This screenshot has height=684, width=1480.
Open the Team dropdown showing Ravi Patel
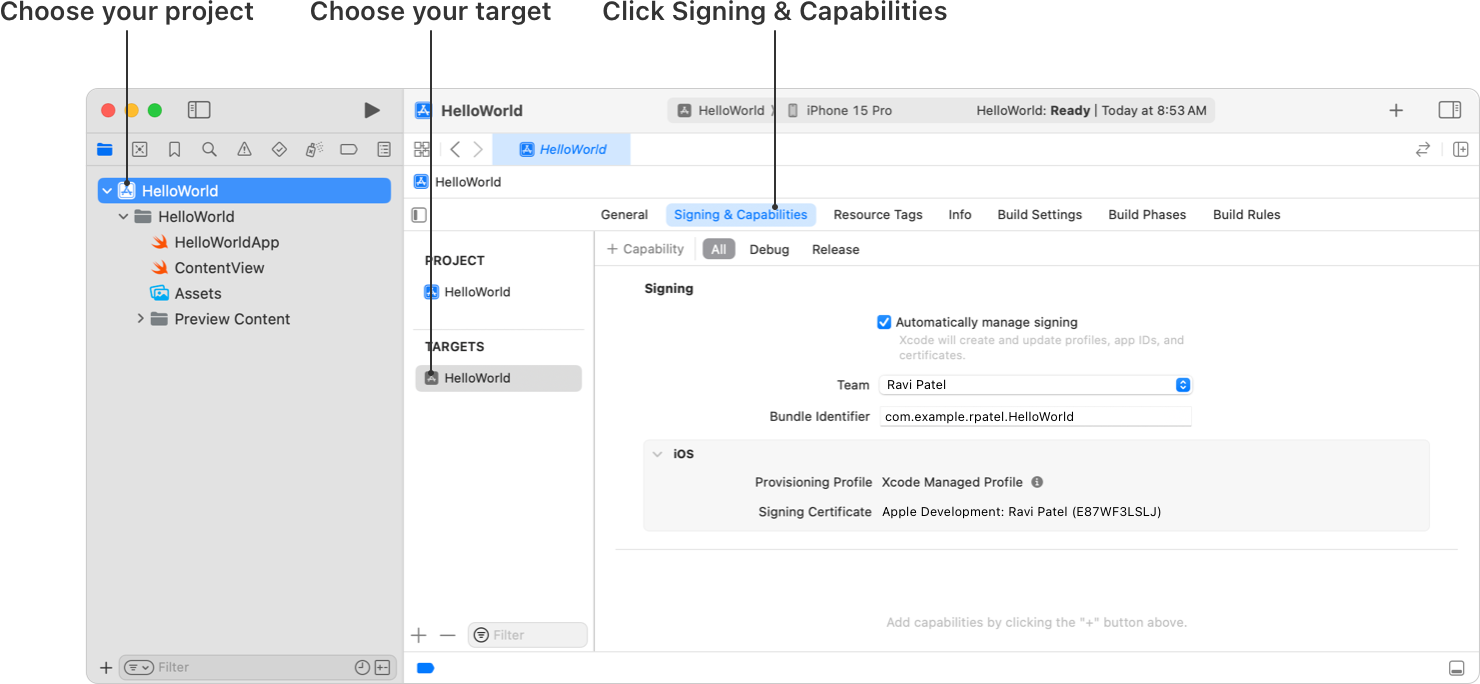click(1035, 385)
